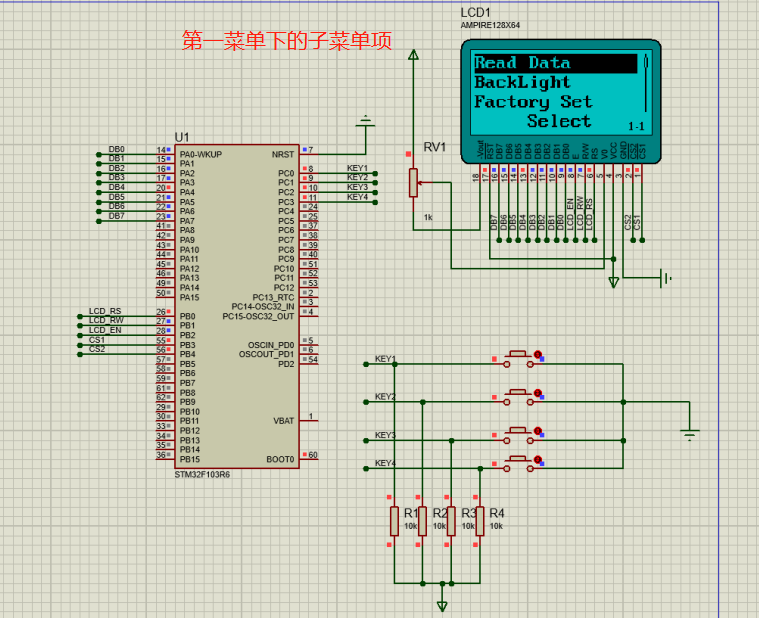Toggle the red latch dot on KEY2 button

(537, 393)
